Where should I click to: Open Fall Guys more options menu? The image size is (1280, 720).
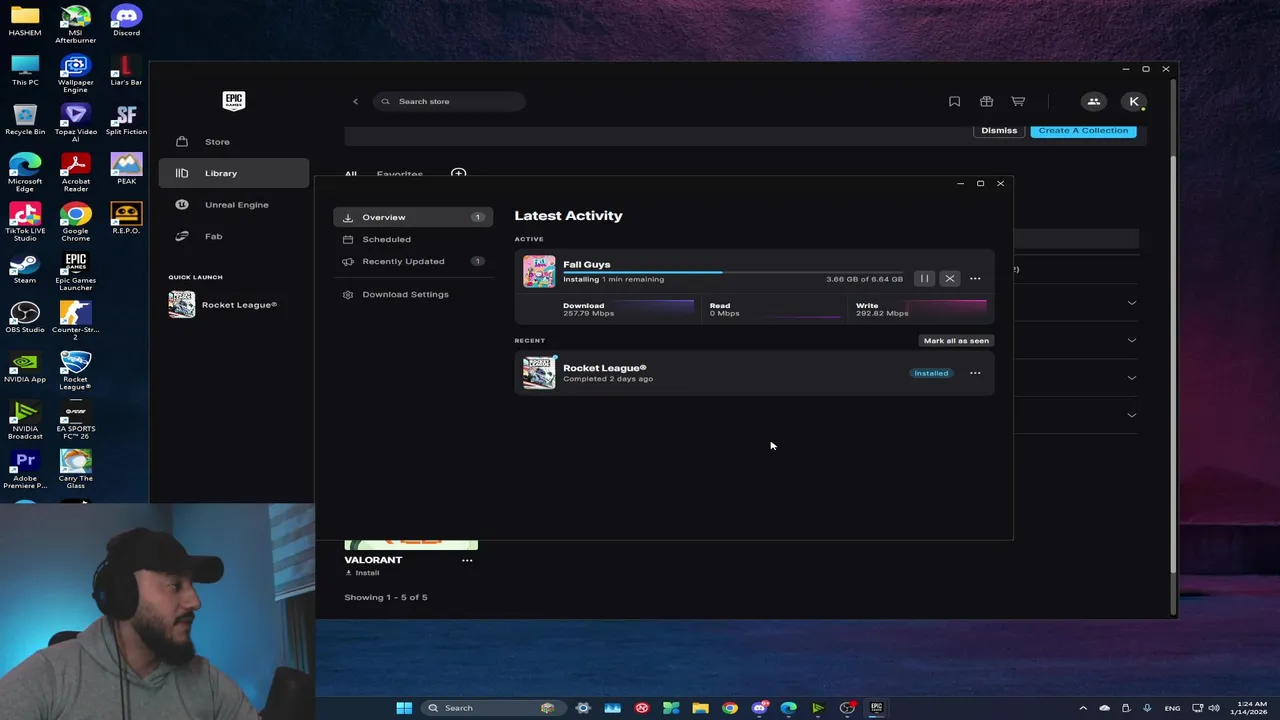[x=975, y=279]
